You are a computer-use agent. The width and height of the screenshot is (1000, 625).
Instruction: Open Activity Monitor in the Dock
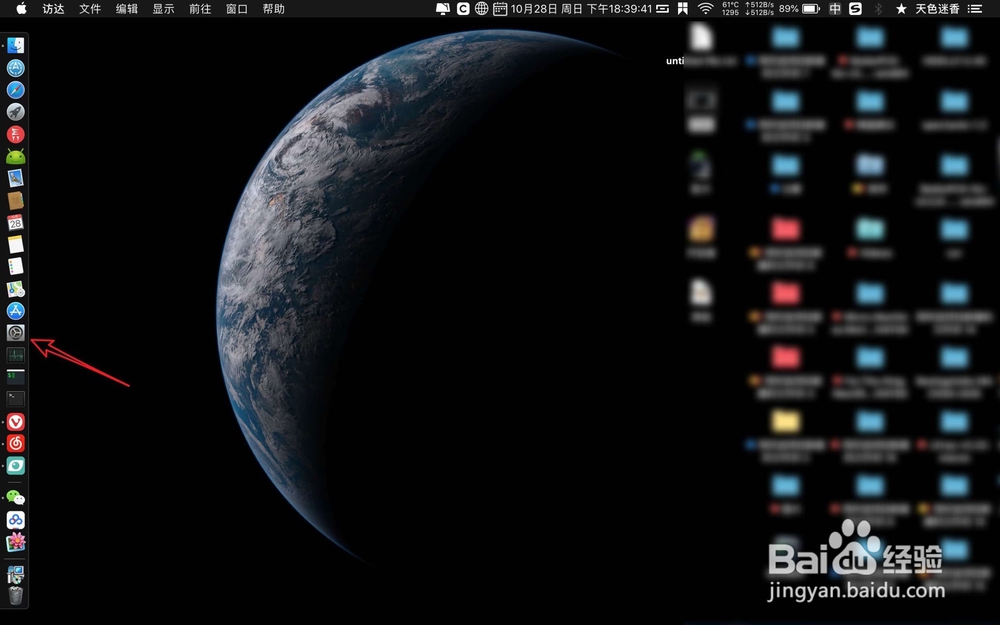(x=16, y=355)
